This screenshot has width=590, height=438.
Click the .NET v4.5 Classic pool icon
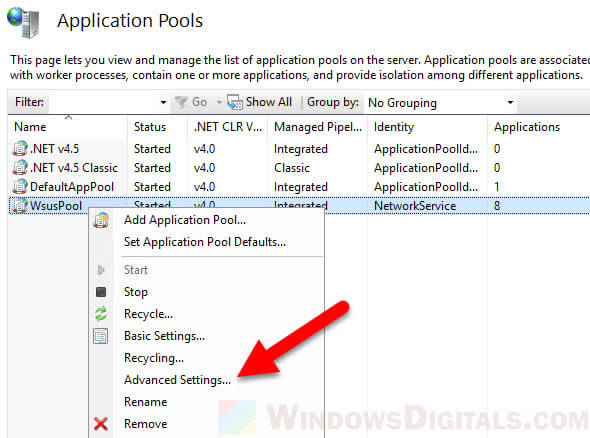coord(20,167)
